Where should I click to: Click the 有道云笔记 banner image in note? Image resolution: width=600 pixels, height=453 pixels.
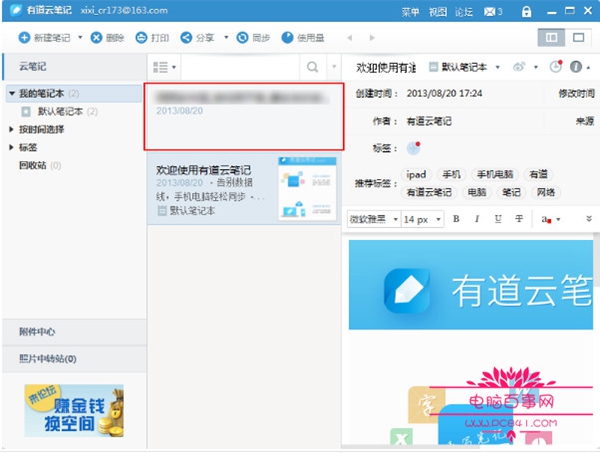point(471,285)
